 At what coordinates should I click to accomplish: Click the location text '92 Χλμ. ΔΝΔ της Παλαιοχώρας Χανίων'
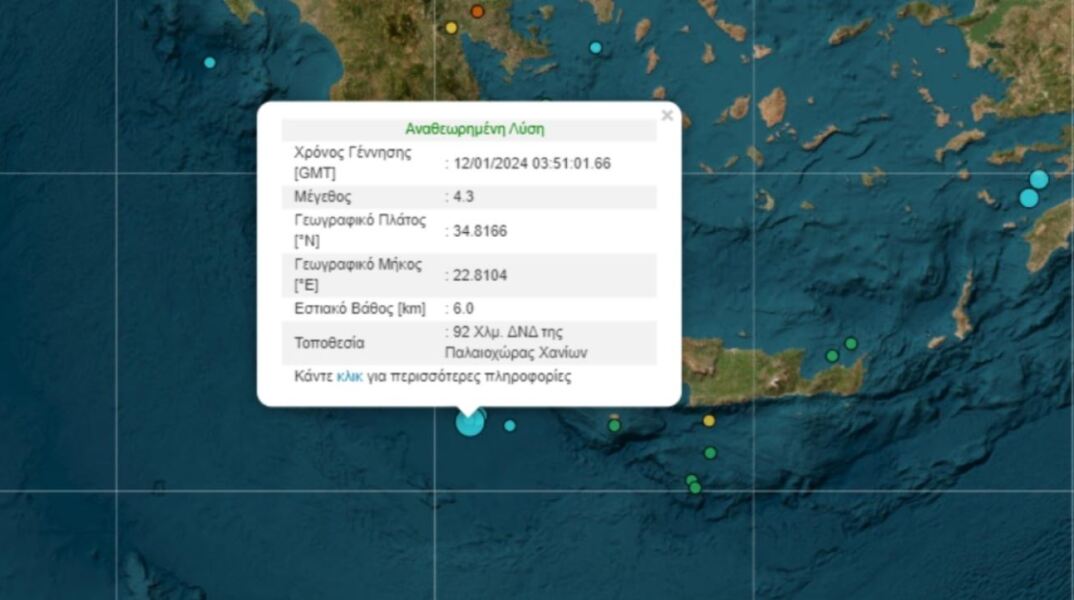tap(516, 342)
